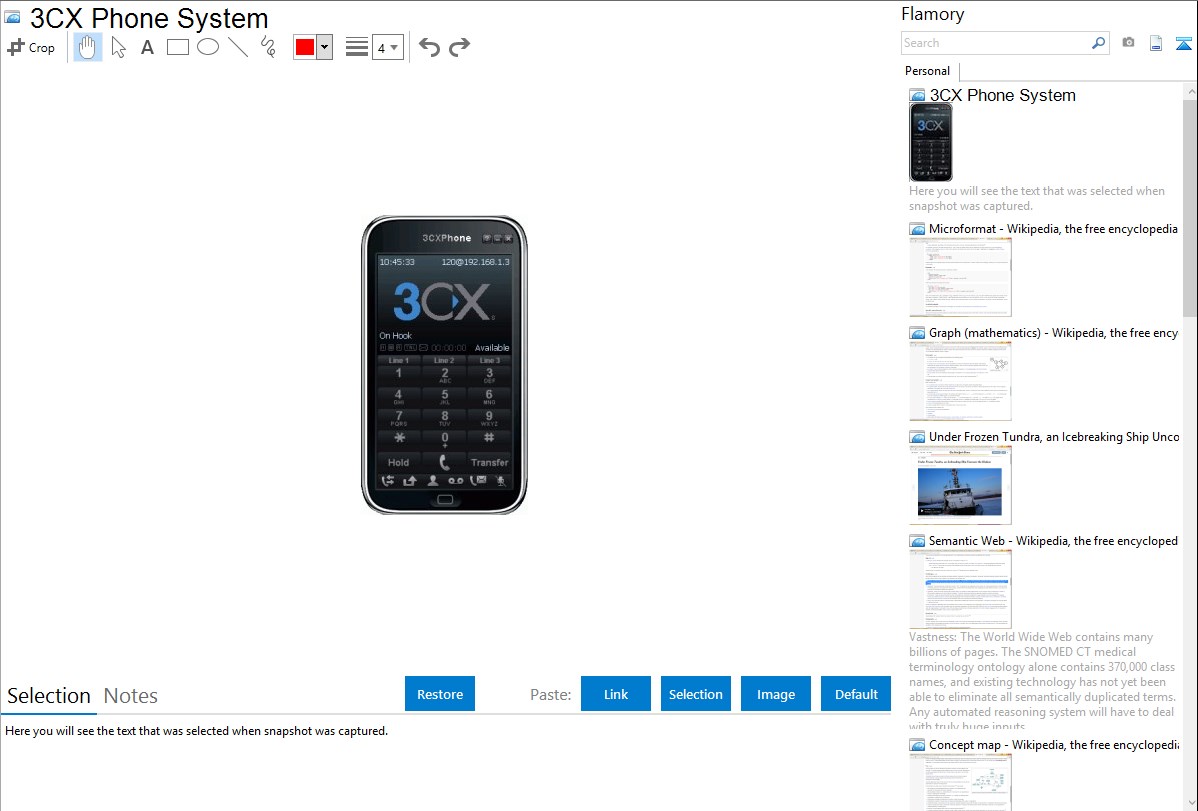Open the color dropdown arrow
Image resolution: width=1198 pixels, height=811 pixels.
tap(325, 47)
